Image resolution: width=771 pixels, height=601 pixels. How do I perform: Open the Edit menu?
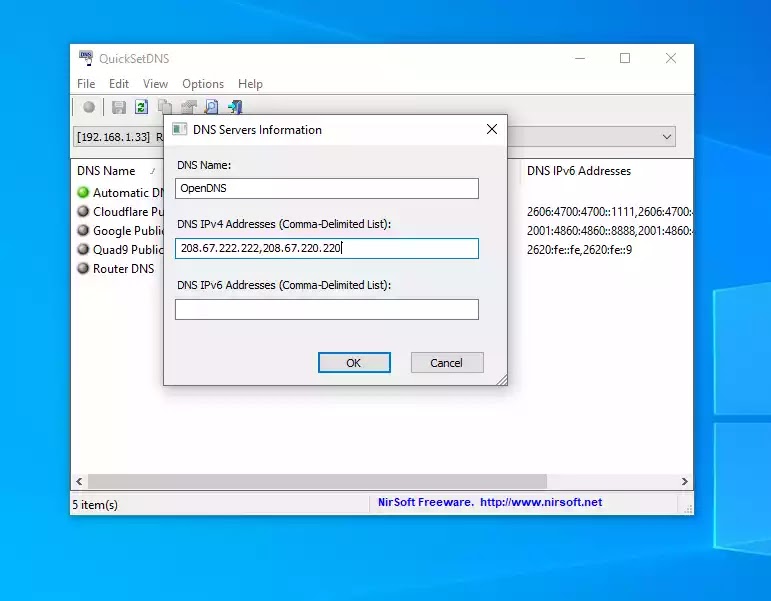(119, 84)
